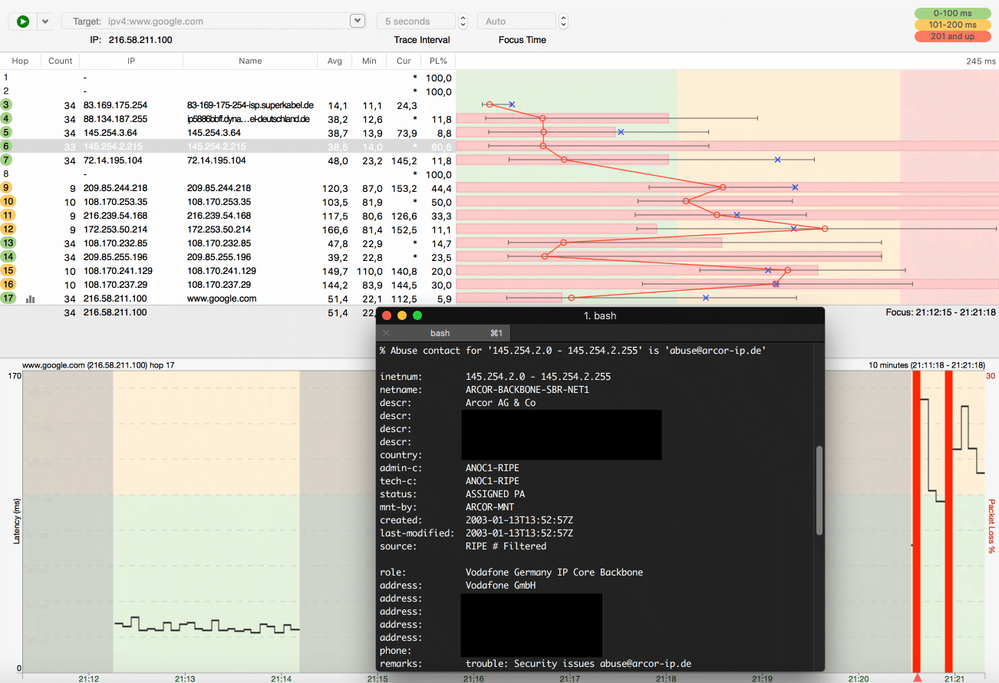Close the bash terminal tab with the x
Screen dimensions: 999x683
tap(387, 333)
